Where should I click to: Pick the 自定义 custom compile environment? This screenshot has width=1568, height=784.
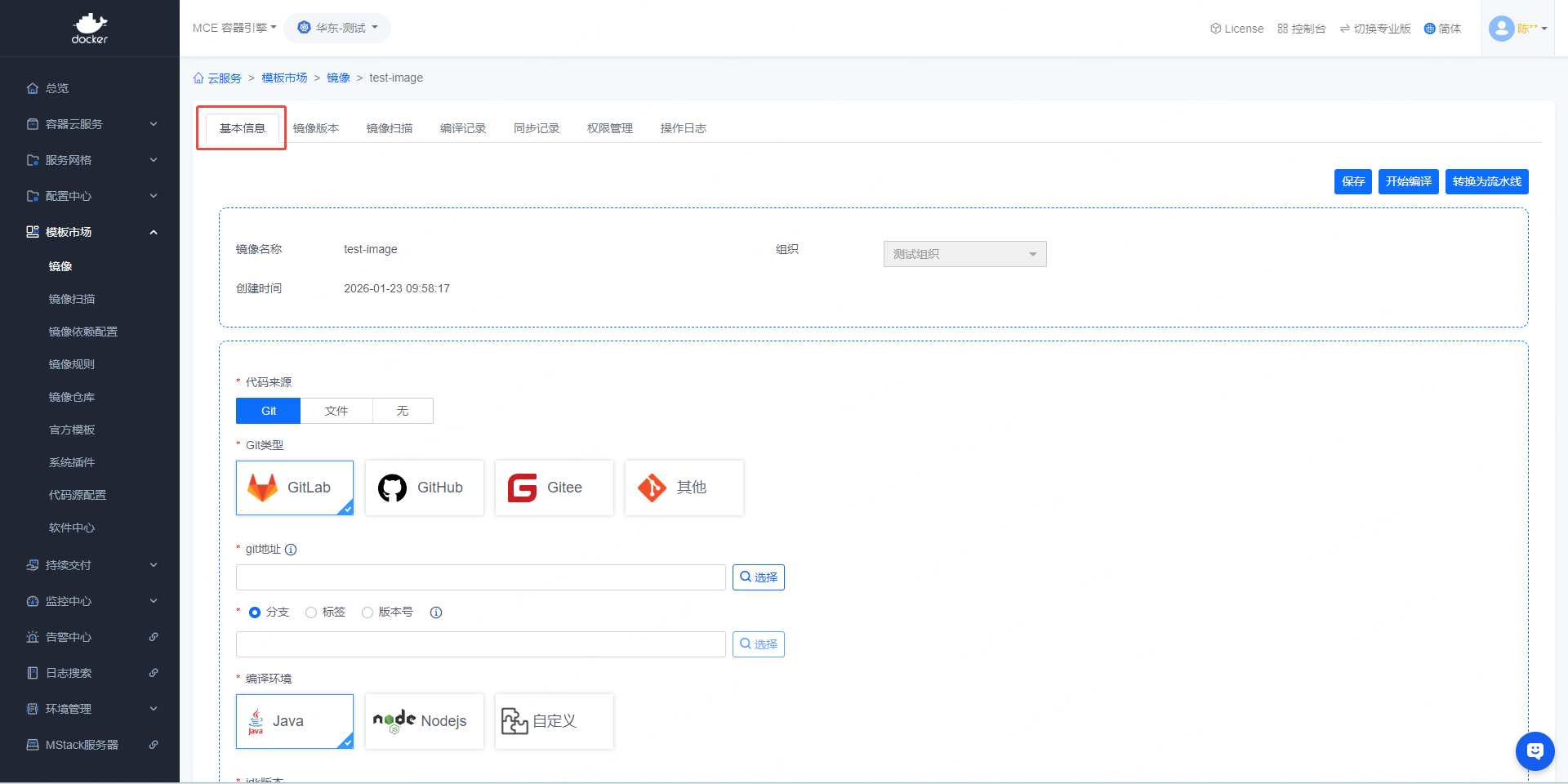[x=554, y=721]
